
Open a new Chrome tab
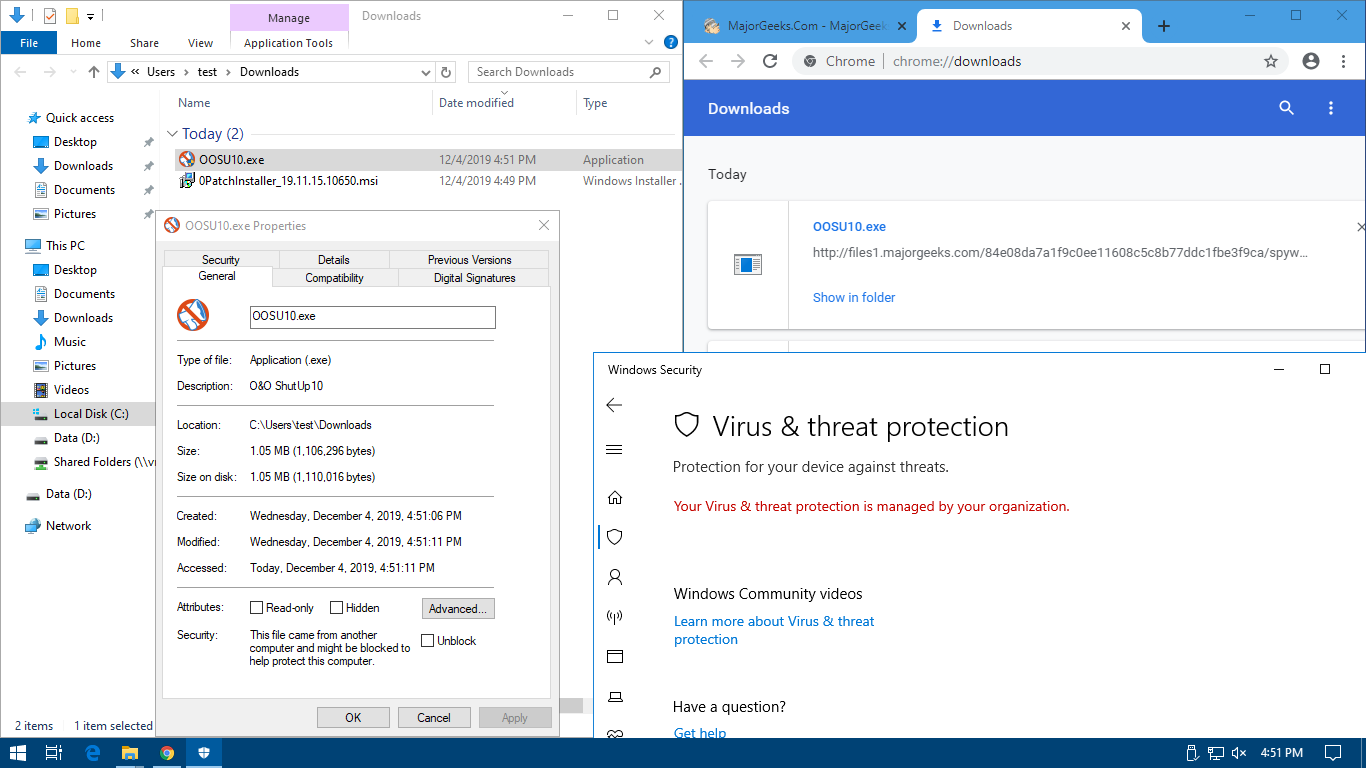(1163, 26)
